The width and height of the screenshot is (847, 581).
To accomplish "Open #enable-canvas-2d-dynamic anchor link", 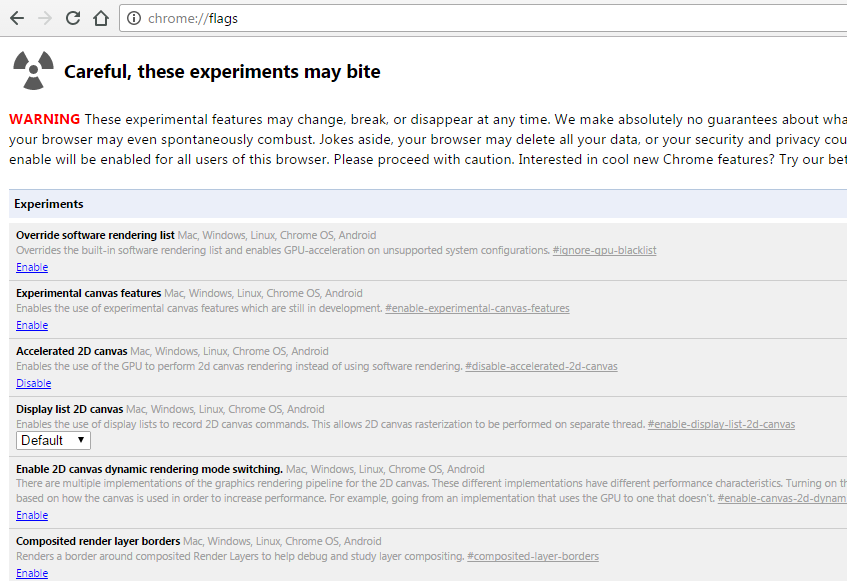I will tap(782, 498).
